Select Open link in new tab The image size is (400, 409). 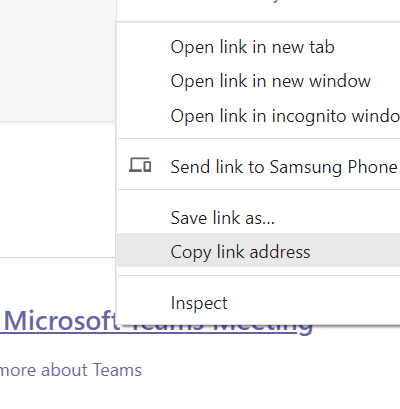259,47
